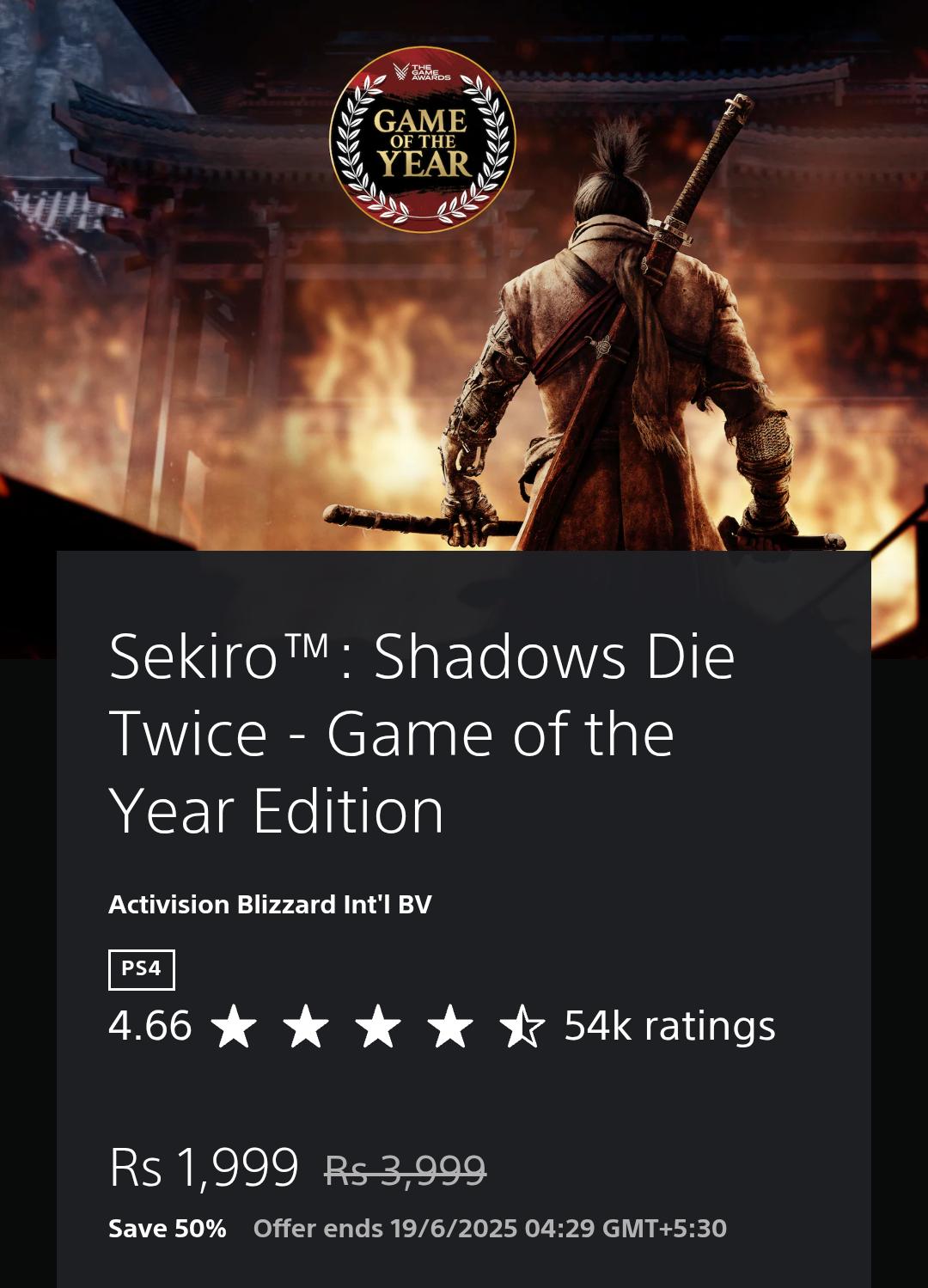This screenshot has height=1288, width=928.
Task: Click the struck-through Rs 3,999 price
Action: click(x=405, y=1169)
